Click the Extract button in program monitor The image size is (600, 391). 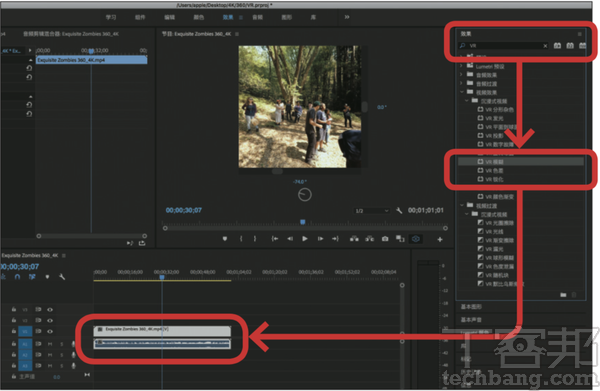coord(369,239)
